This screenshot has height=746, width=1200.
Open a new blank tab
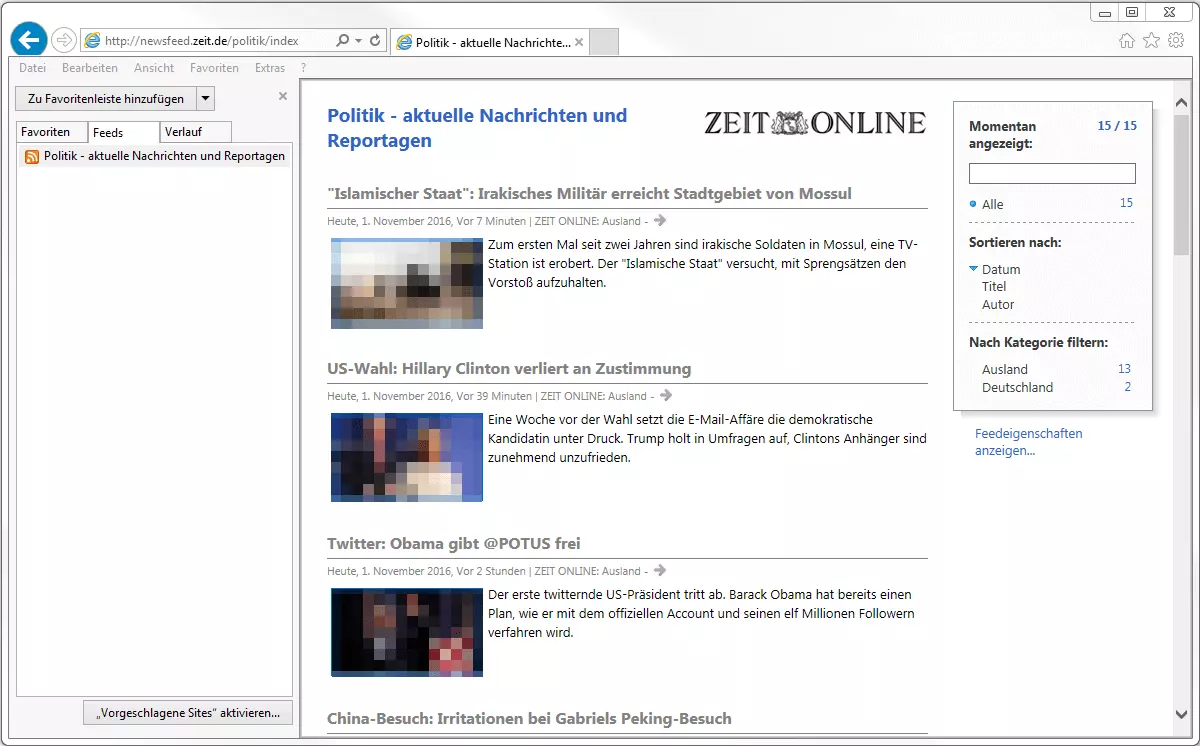point(605,42)
